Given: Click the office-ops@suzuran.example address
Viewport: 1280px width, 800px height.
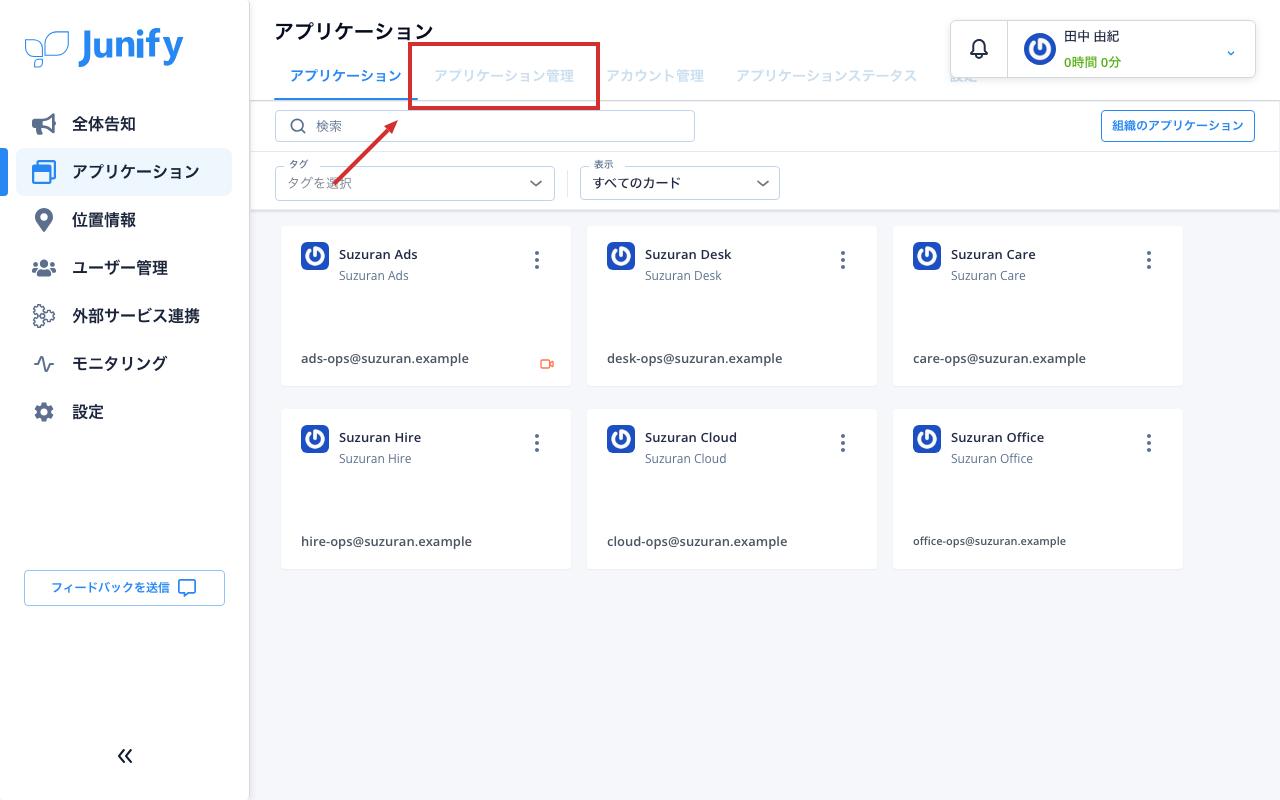Looking at the screenshot, I should [x=989, y=541].
